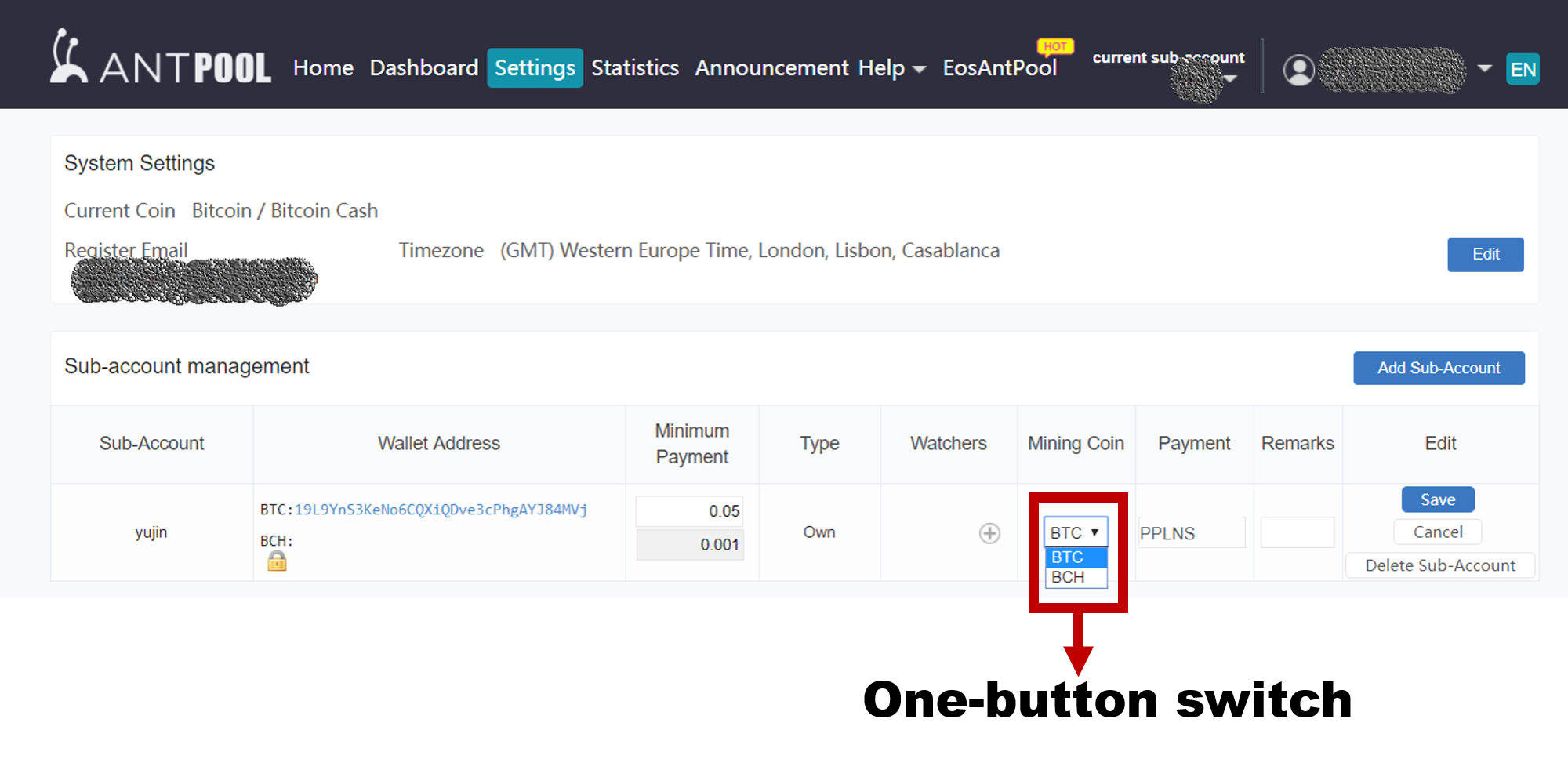1568x759 pixels.
Task: Click the BCH minimum payment field 0.001
Action: pos(690,545)
